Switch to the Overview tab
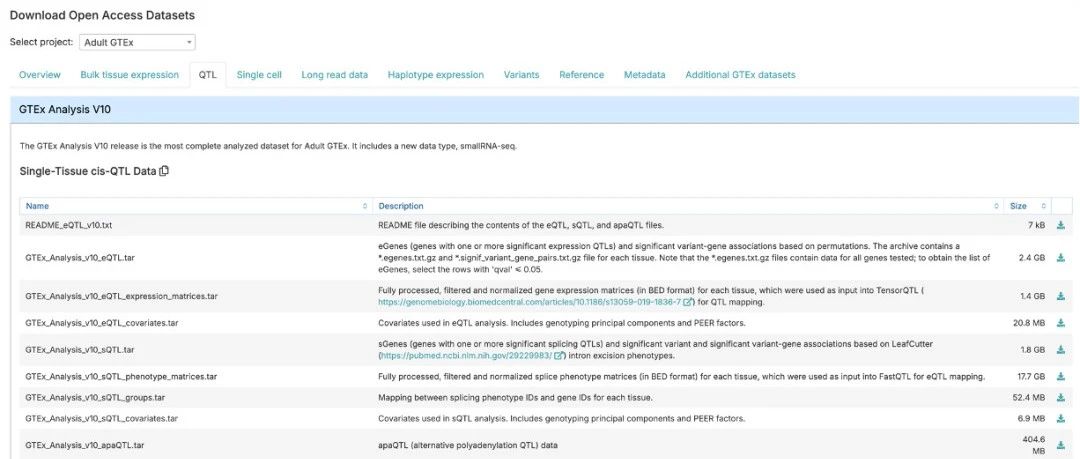1080x459 pixels. 40,74
